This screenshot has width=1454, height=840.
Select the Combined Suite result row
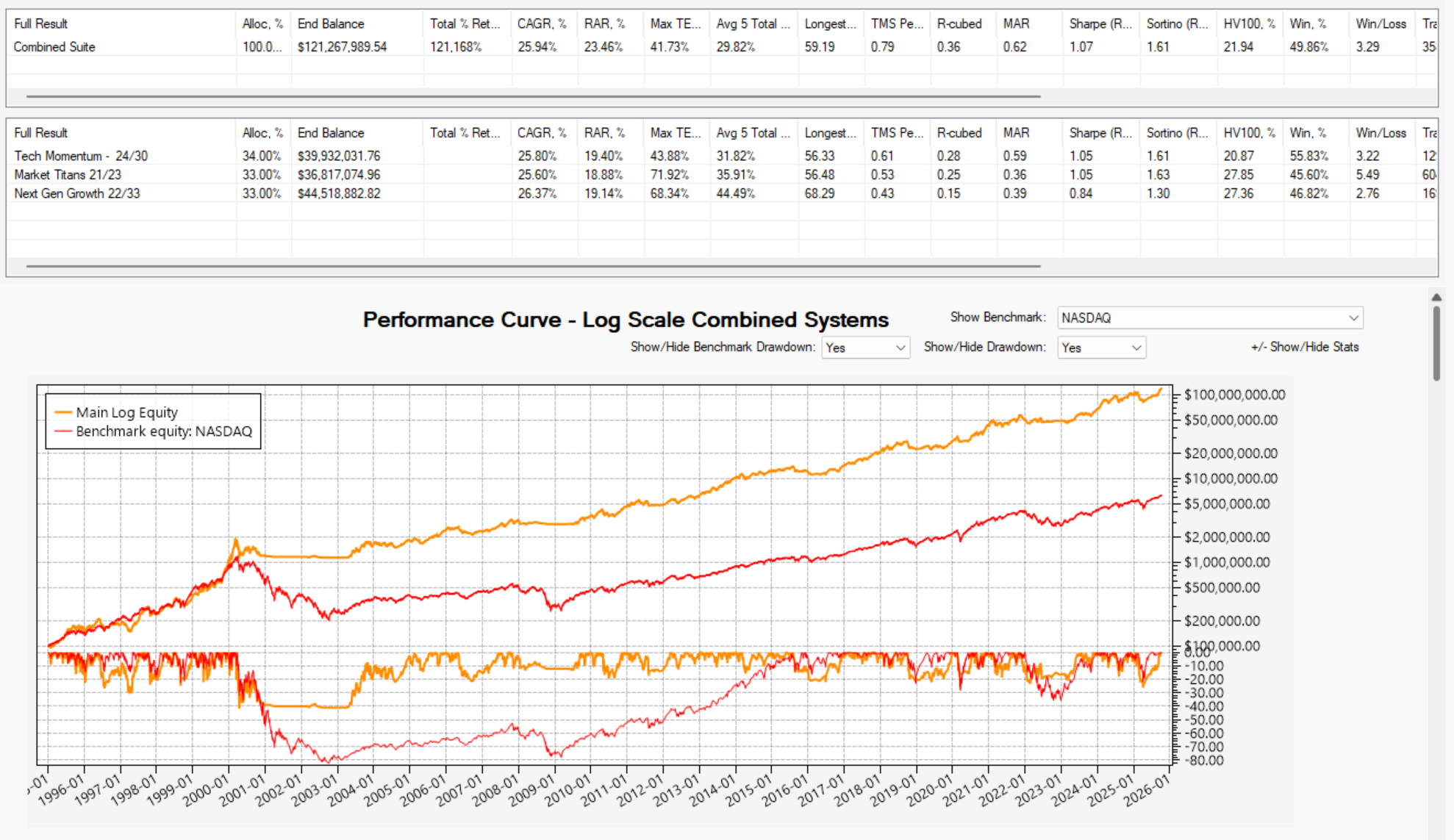coord(720,47)
